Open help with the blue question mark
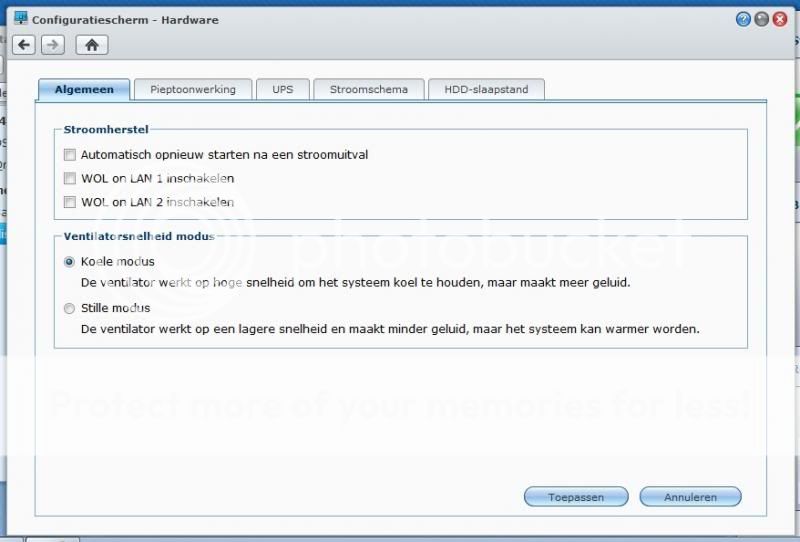The width and height of the screenshot is (800, 542). point(743,19)
